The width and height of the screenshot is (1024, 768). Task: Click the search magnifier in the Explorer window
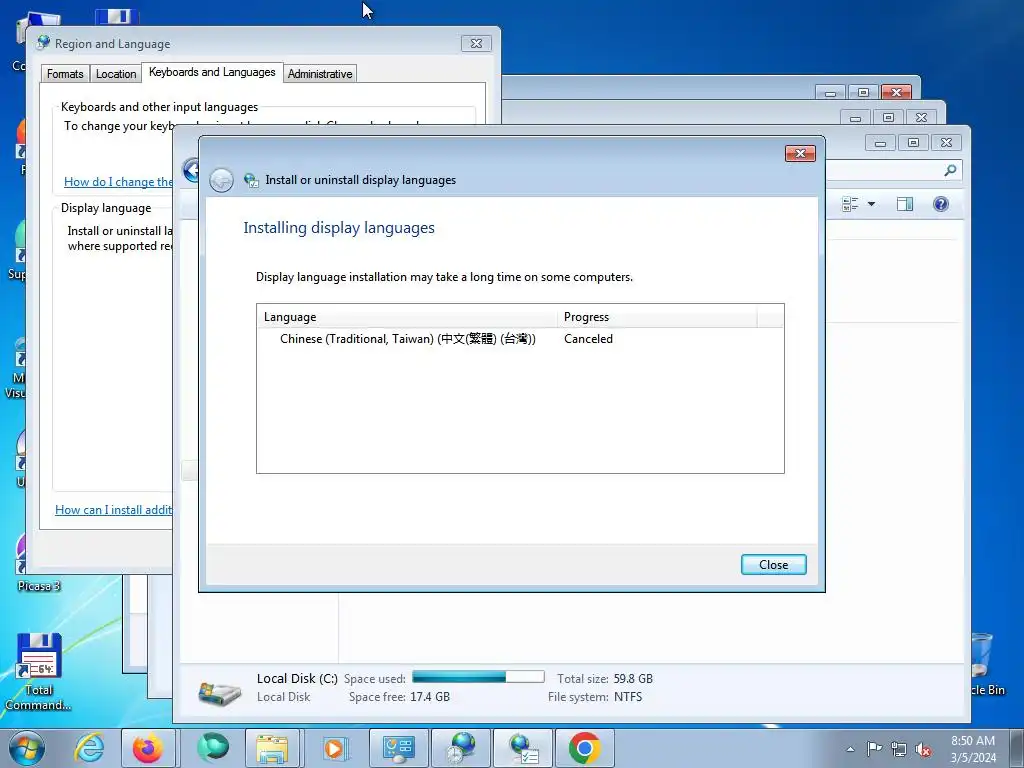pos(950,170)
